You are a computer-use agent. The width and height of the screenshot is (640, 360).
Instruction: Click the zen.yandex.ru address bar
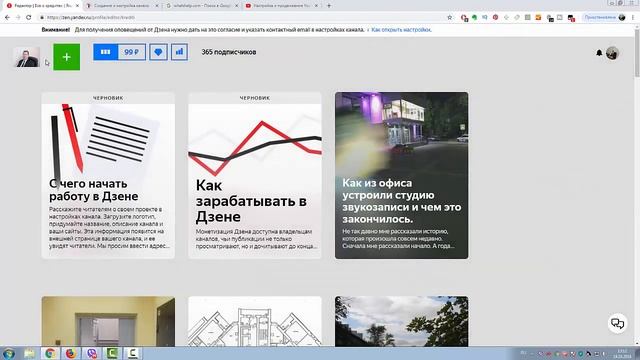pyautogui.click(x=245, y=17)
